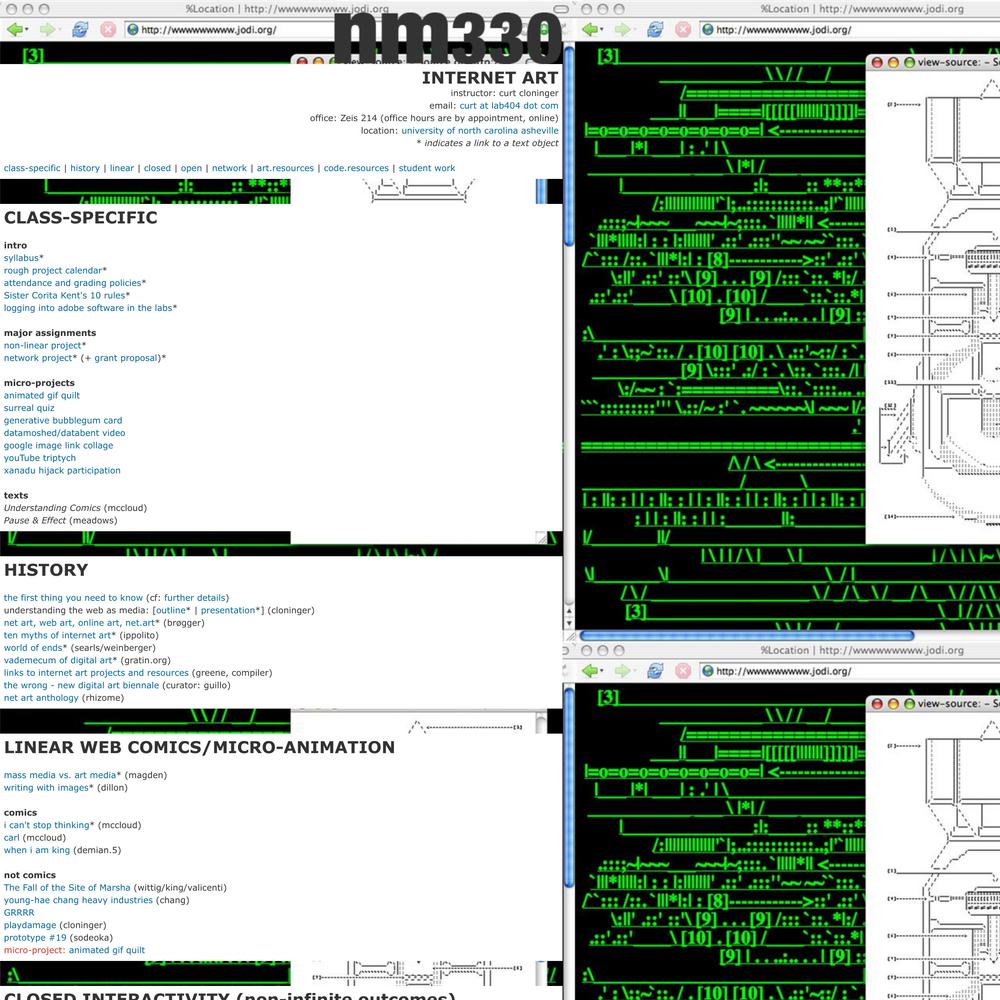
Task: Open the grant proposal link
Action: [x=126, y=358]
